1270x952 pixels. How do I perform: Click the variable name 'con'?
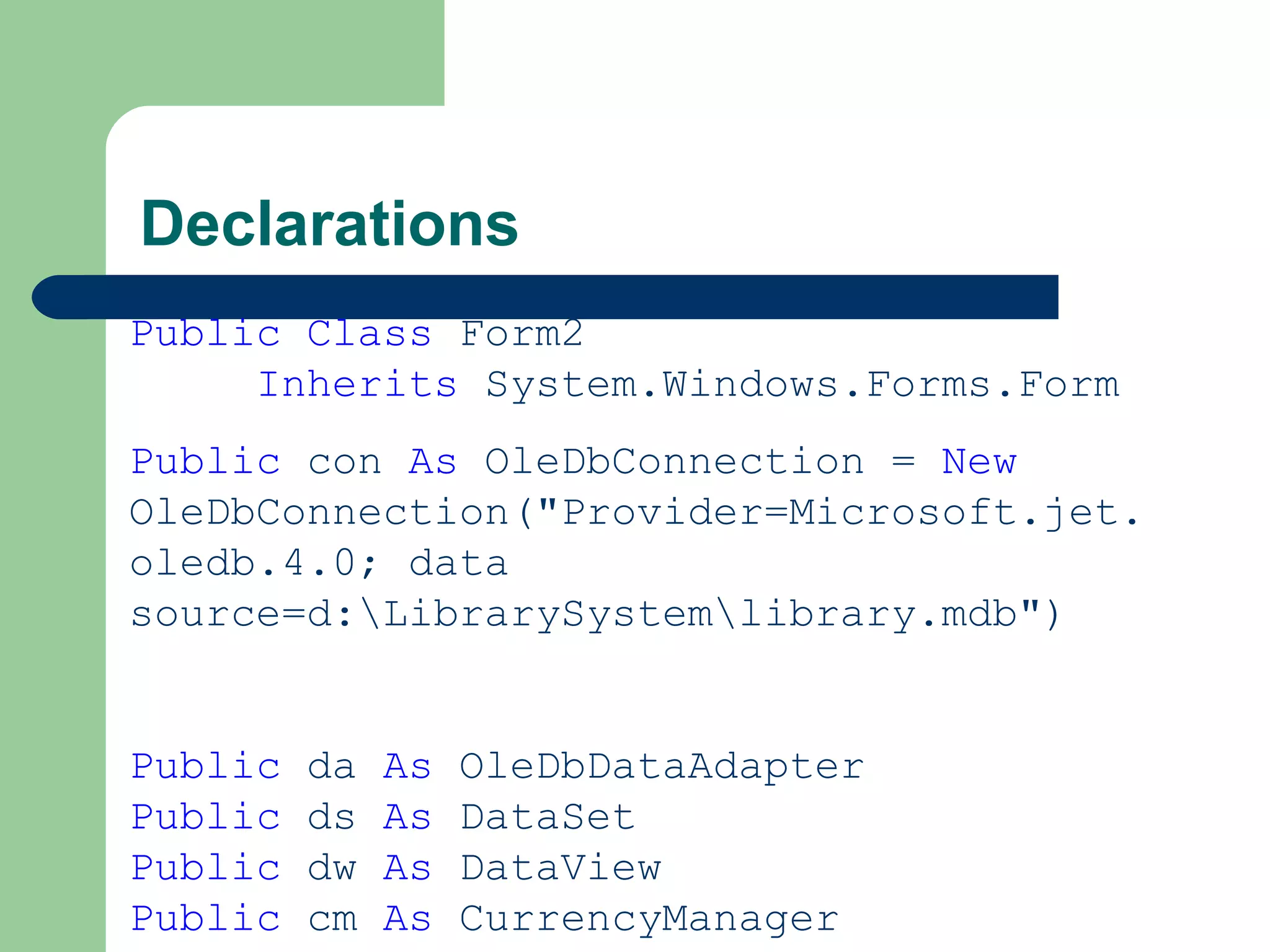[344, 464]
